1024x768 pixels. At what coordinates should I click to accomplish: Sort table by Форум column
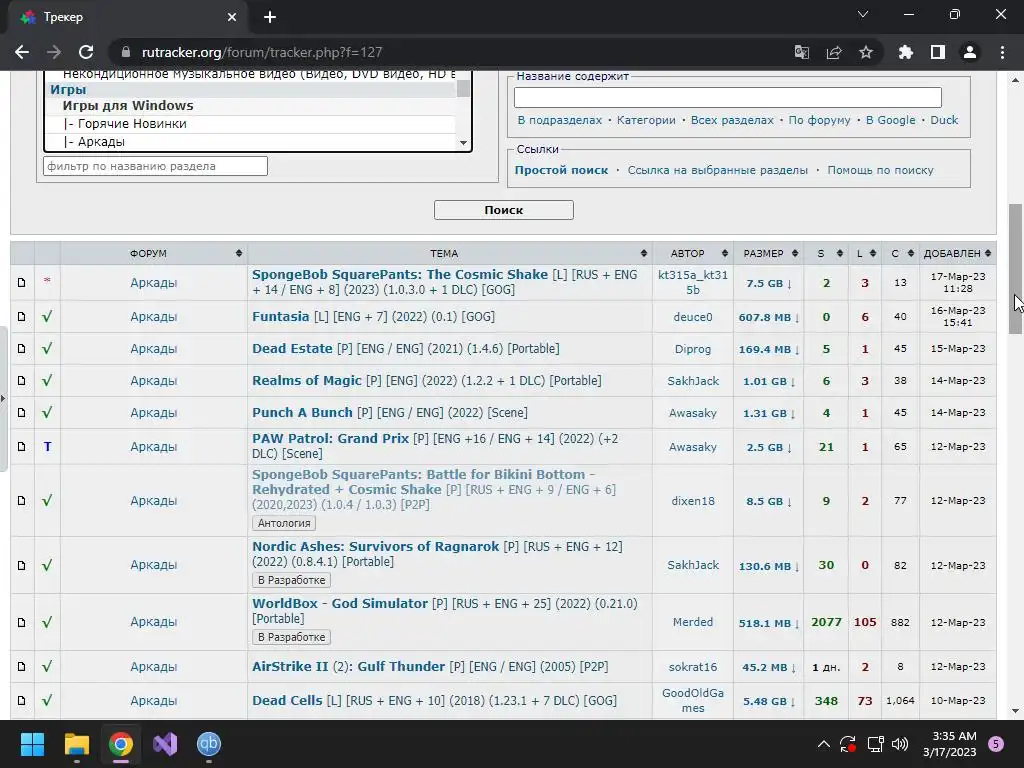[x=154, y=253]
